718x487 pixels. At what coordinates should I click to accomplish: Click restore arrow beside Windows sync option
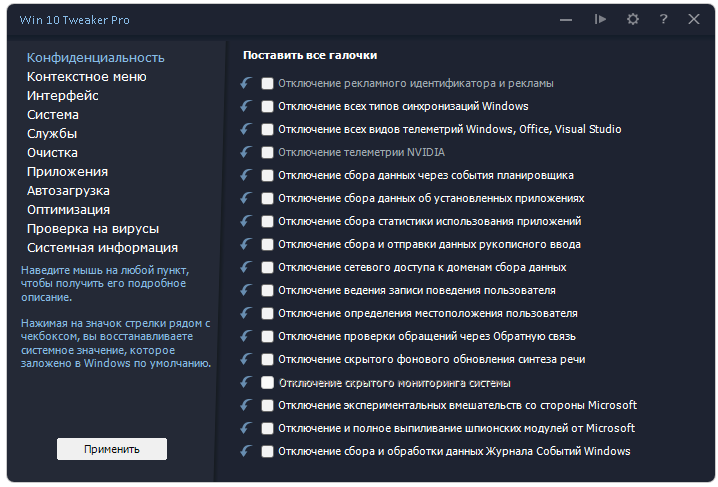(246, 106)
